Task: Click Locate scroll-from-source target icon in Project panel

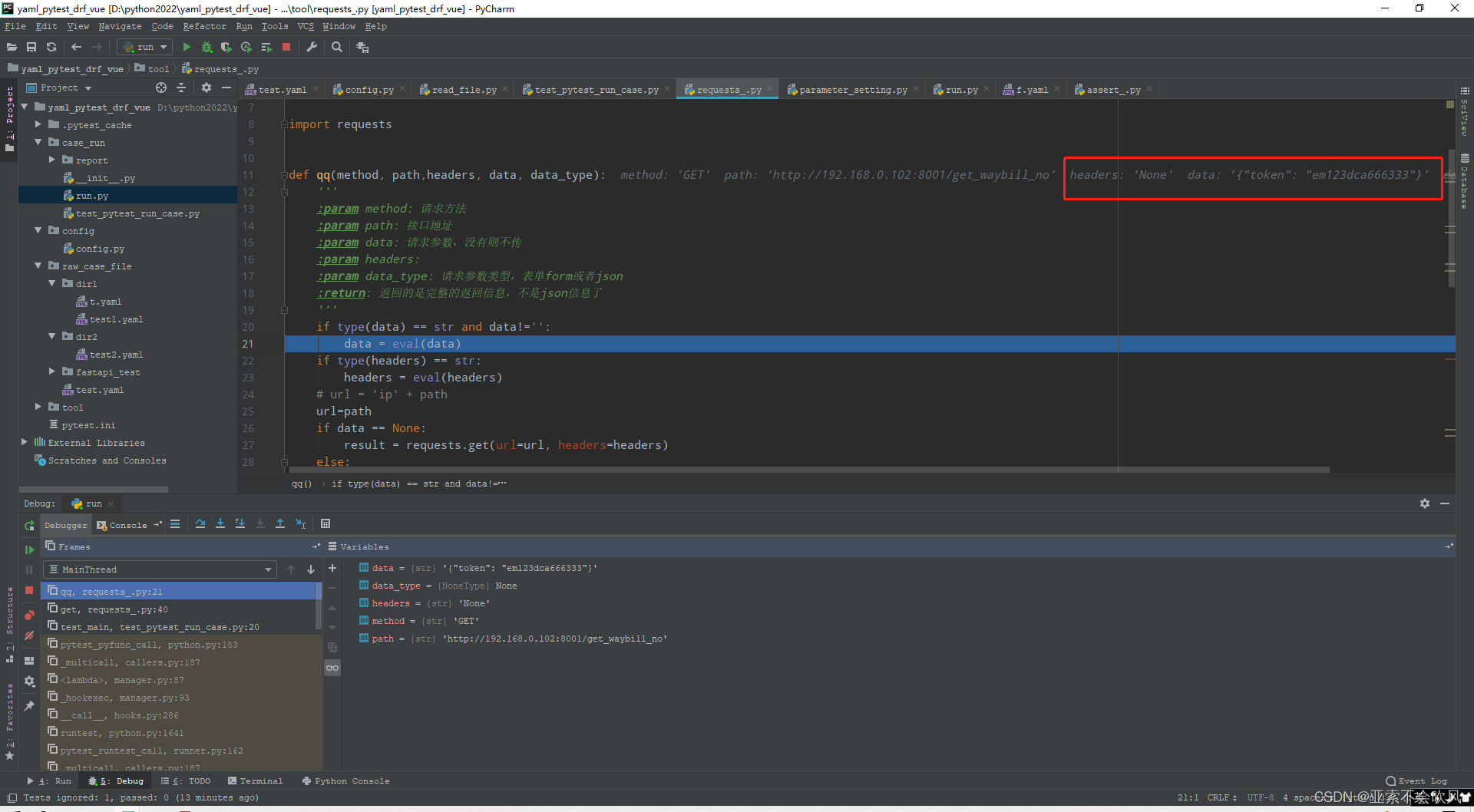Action: [x=161, y=87]
